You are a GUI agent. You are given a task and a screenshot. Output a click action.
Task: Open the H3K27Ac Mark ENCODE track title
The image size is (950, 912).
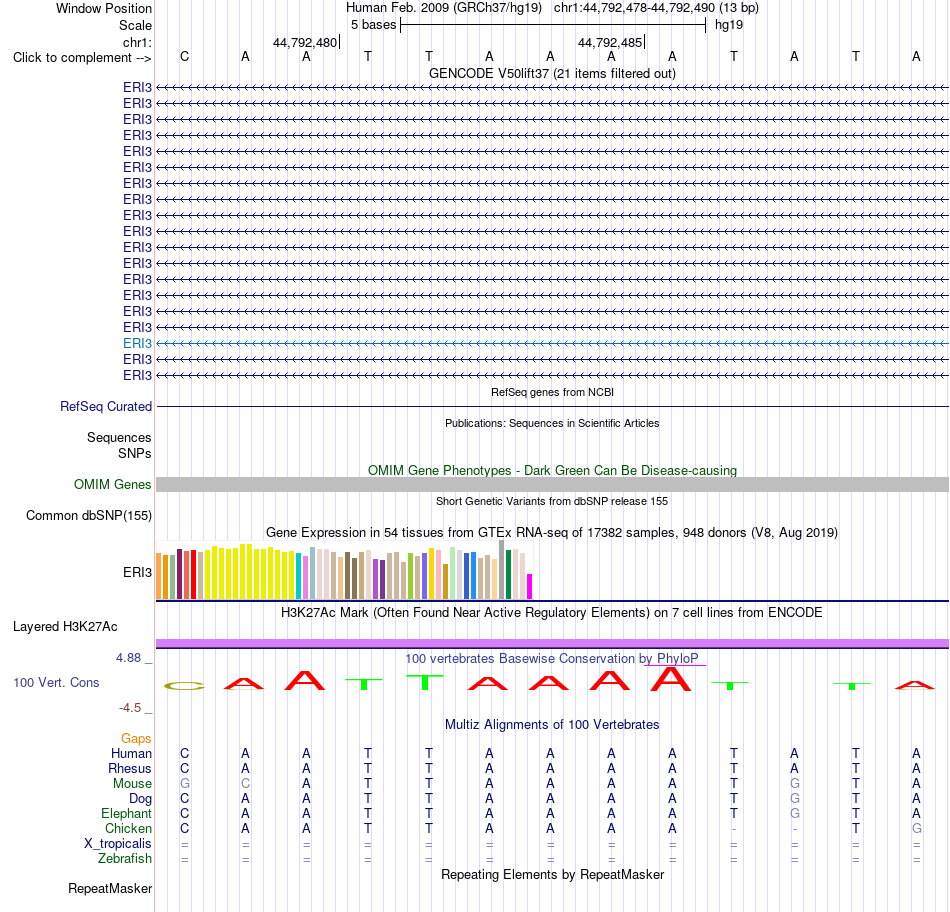(x=552, y=613)
